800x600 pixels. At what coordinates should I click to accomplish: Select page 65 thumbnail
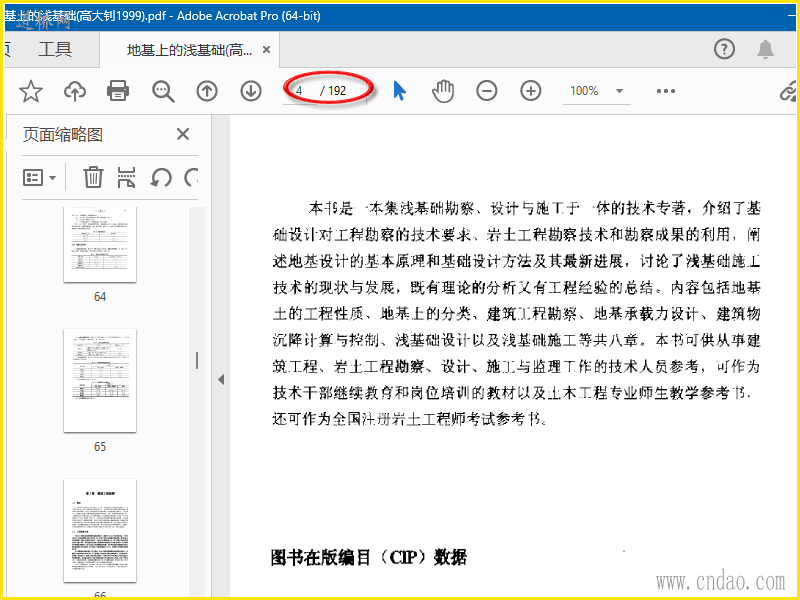[x=100, y=381]
